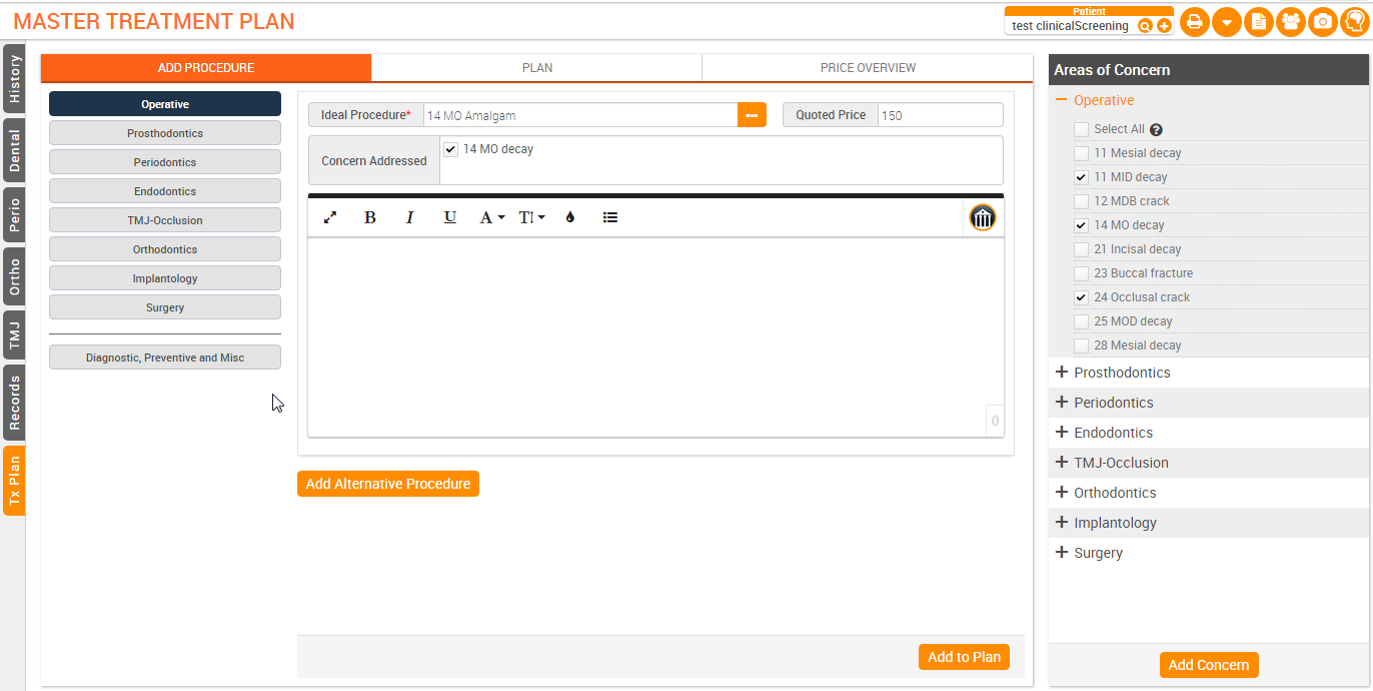This screenshot has width=1373, height=691.
Task: Open the library icon in the editor toolbar
Action: [x=982, y=218]
